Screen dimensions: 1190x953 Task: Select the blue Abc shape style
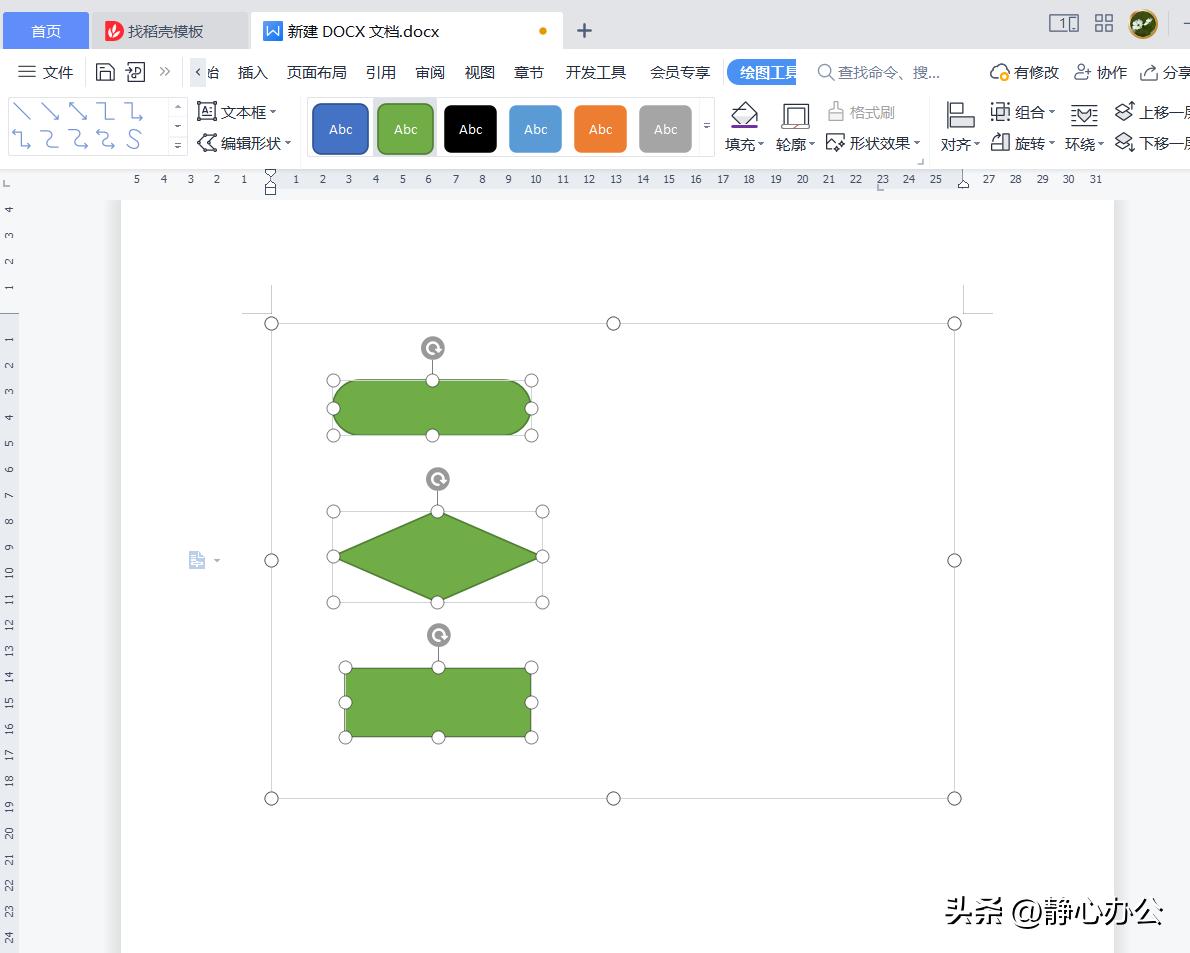(340, 128)
